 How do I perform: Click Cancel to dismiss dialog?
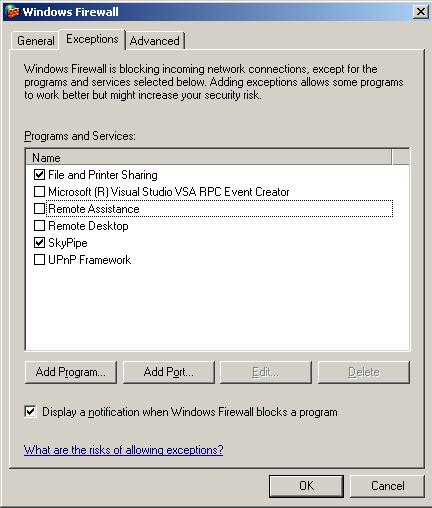tap(388, 486)
